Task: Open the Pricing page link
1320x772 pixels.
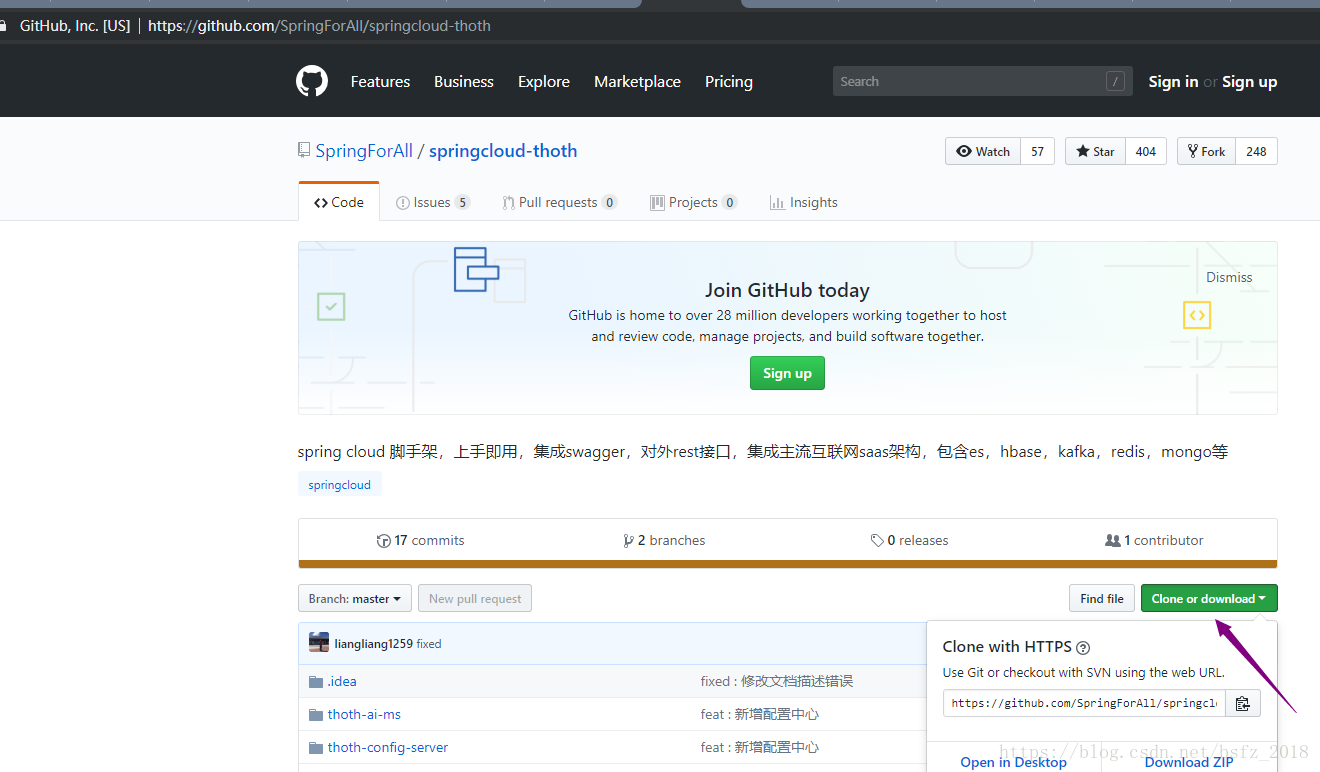Action: tap(729, 82)
